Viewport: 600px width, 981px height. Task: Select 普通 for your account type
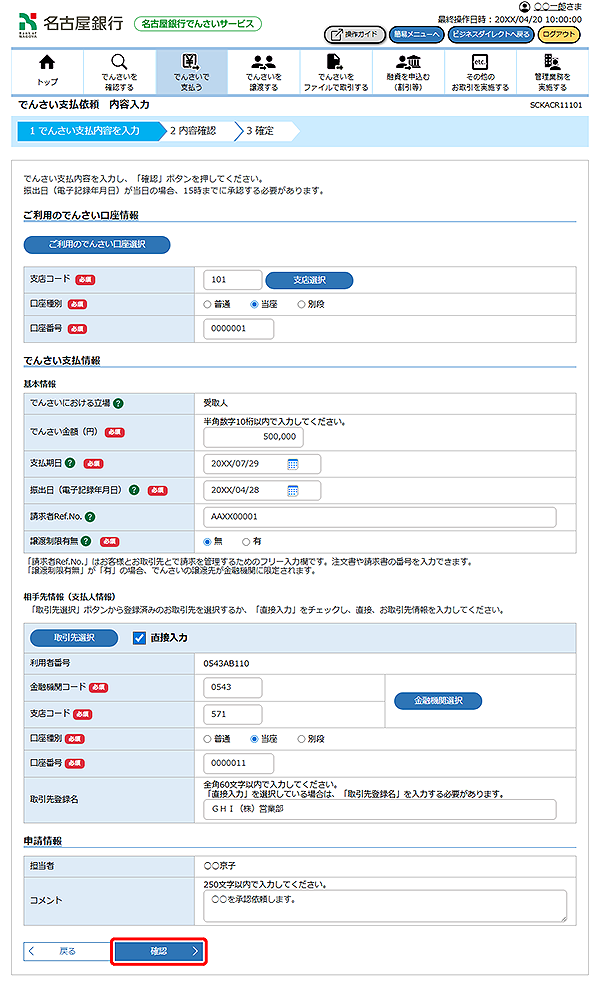pos(208,304)
